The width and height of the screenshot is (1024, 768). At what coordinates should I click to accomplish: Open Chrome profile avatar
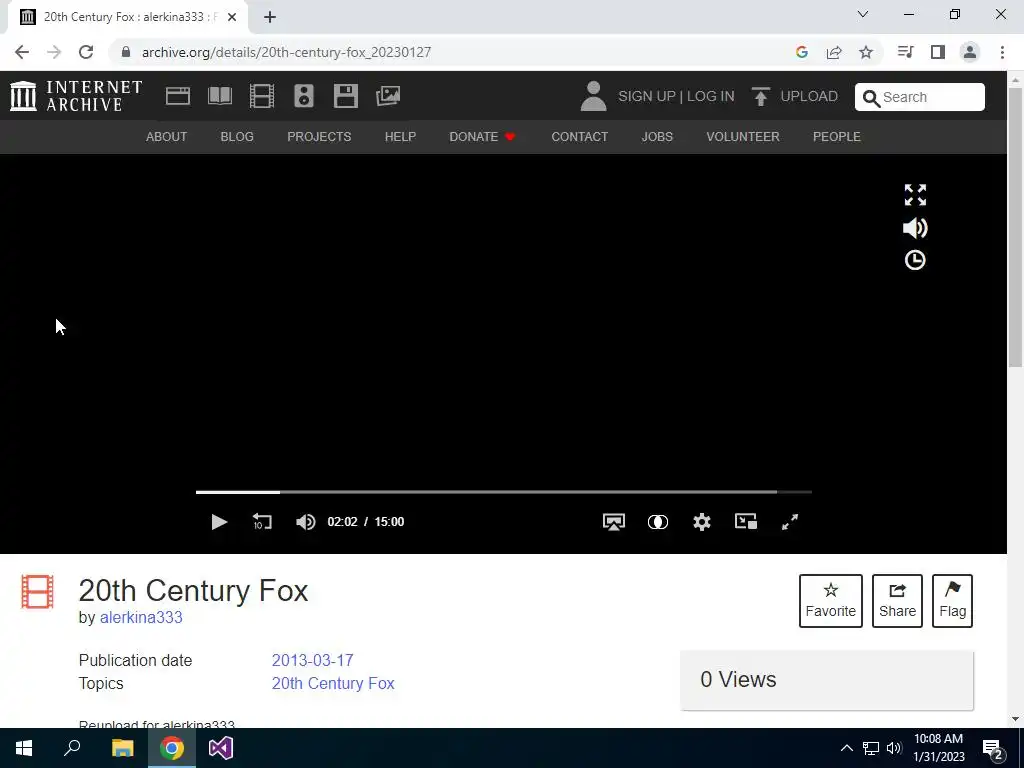tap(970, 52)
